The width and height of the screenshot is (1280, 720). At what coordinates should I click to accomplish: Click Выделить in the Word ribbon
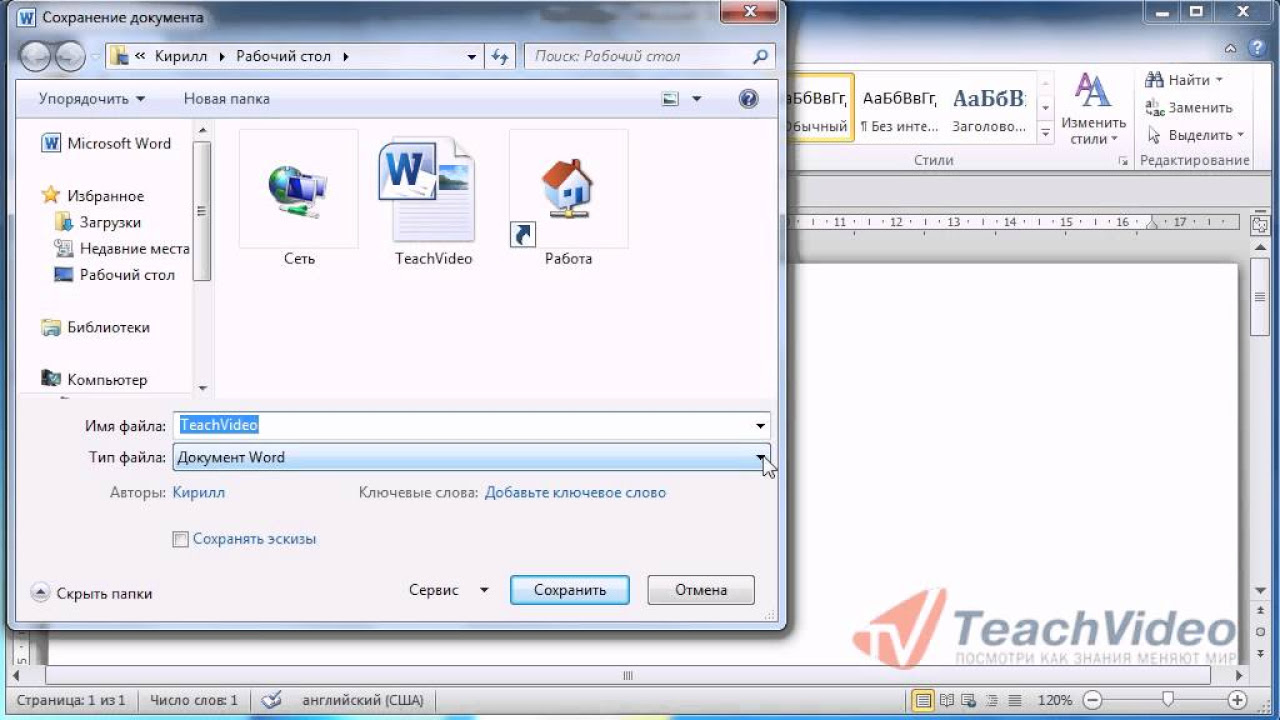[x=1195, y=135]
